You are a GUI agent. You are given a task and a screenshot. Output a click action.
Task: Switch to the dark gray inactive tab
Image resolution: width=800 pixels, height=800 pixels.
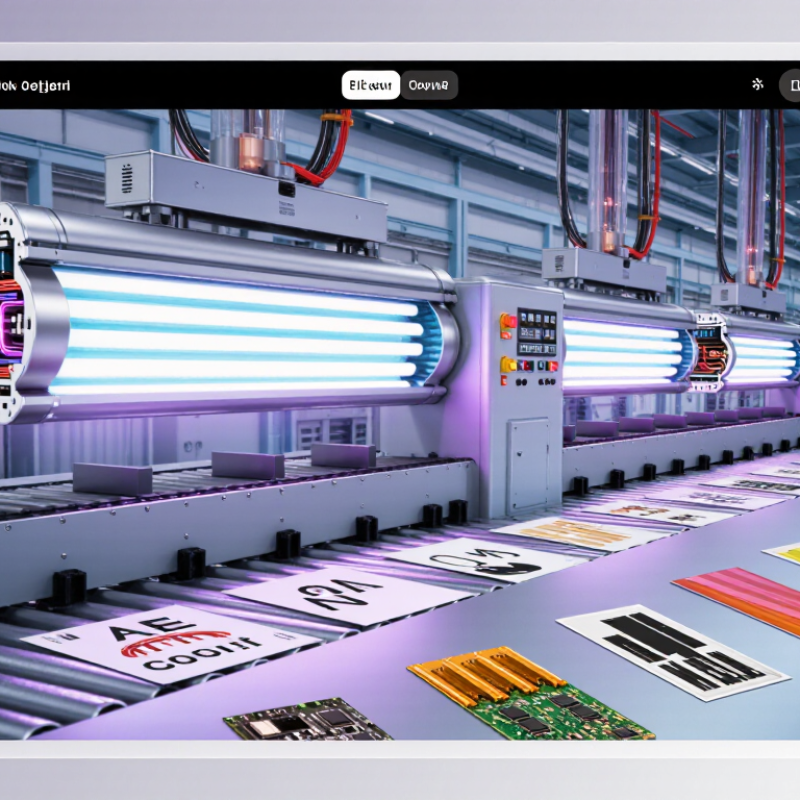[x=429, y=85]
